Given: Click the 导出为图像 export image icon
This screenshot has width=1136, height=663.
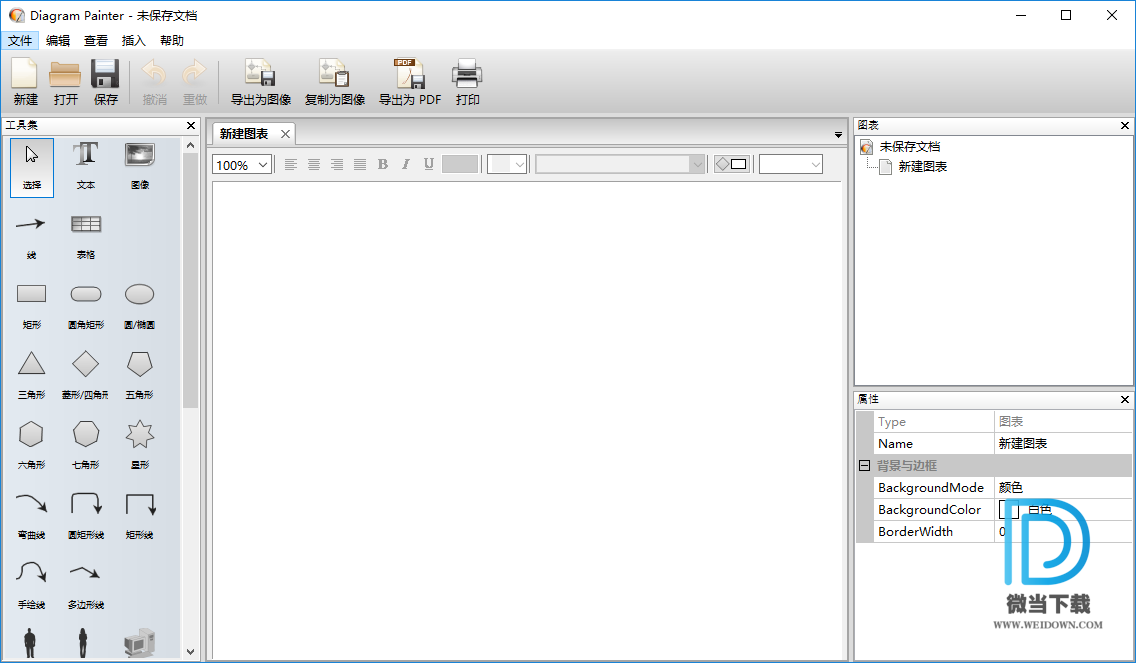Looking at the screenshot, I should 260,82.
